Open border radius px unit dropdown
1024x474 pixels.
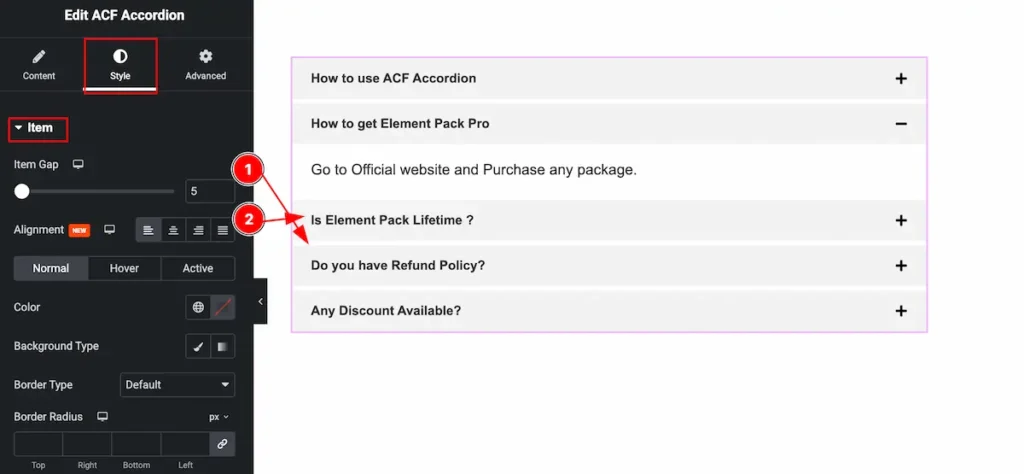(x=219, y=417)
